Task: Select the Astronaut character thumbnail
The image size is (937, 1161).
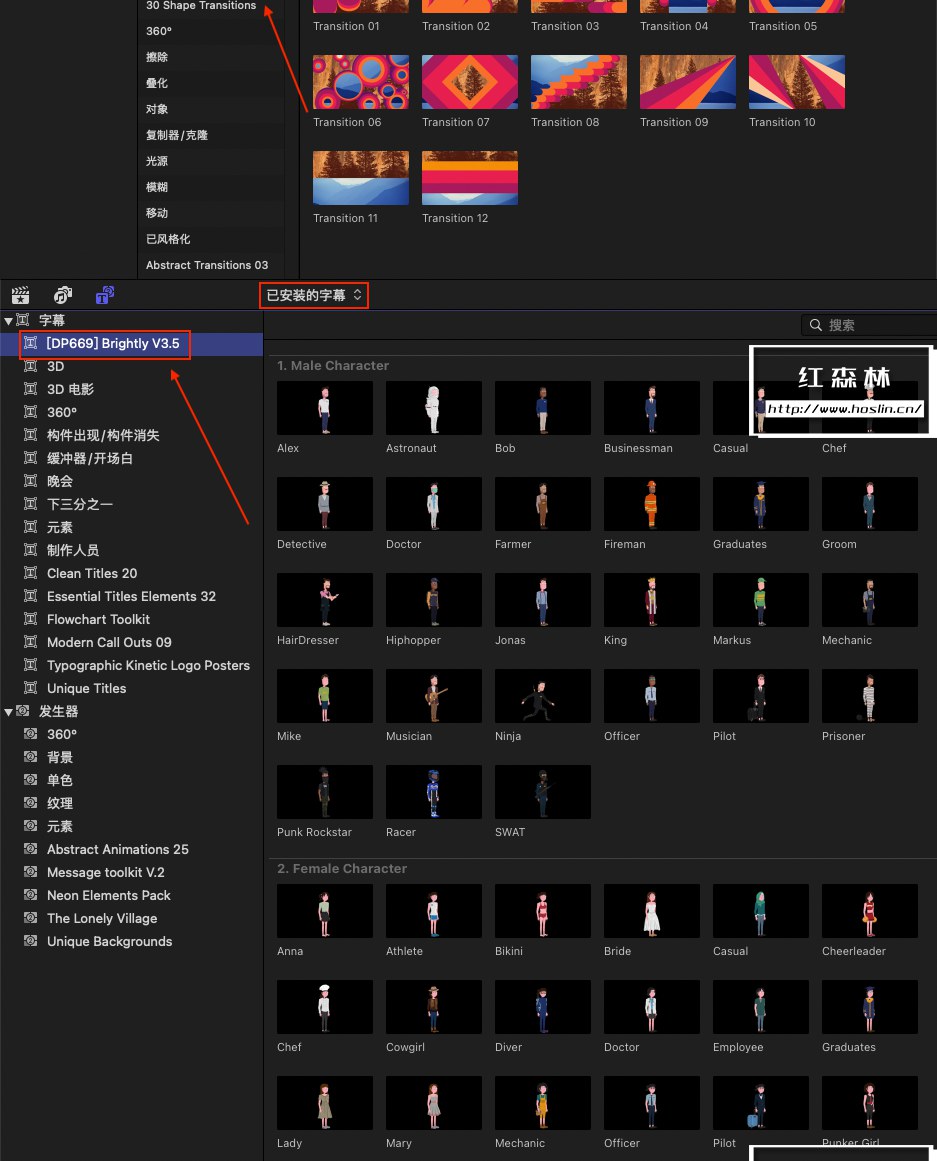Action: pos(433,408)
